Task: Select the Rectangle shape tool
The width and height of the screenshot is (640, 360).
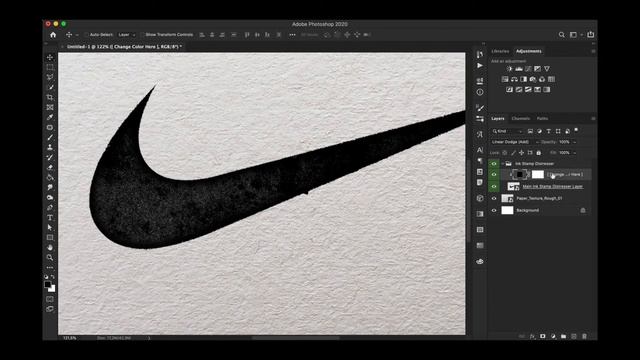Action: [50, 238]
